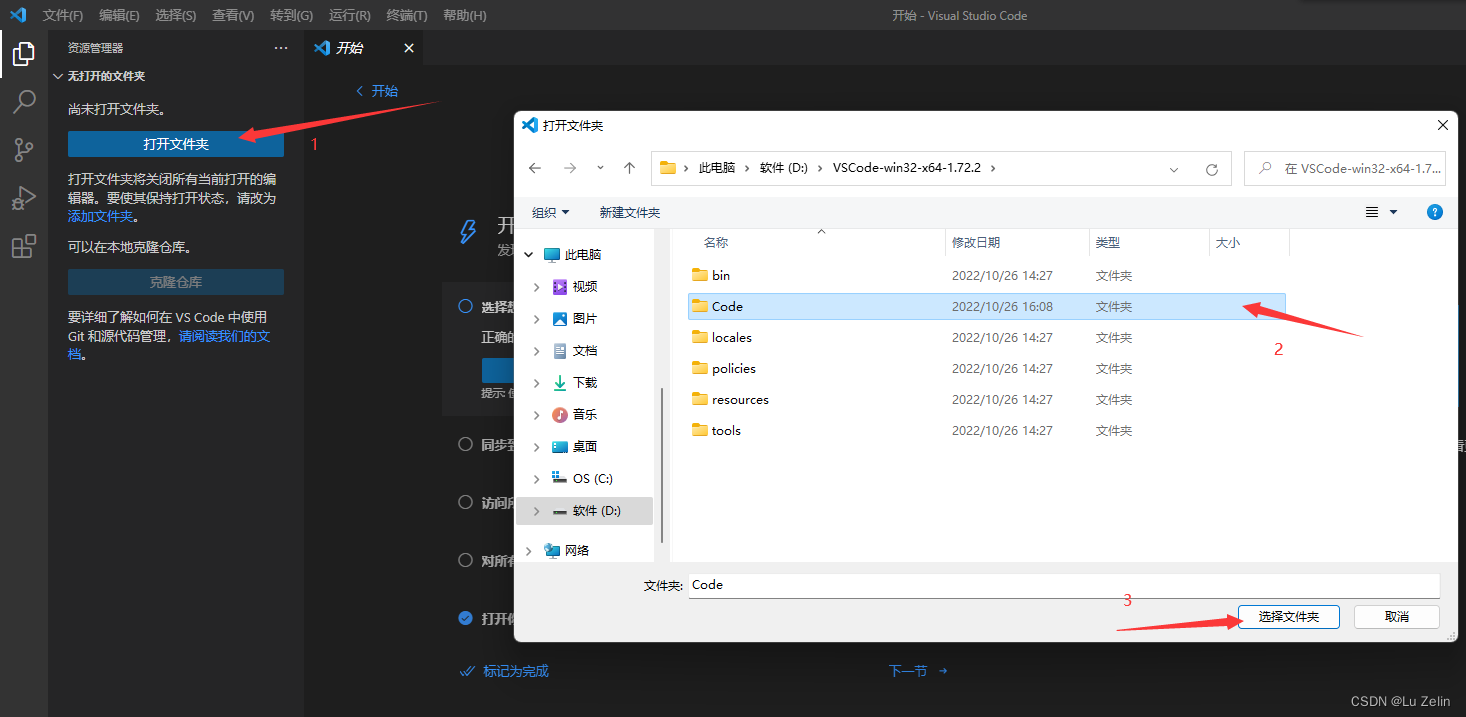
Task: Select the first walkthrough step radio
Action: pyautogui.click(x=465, y=306)
